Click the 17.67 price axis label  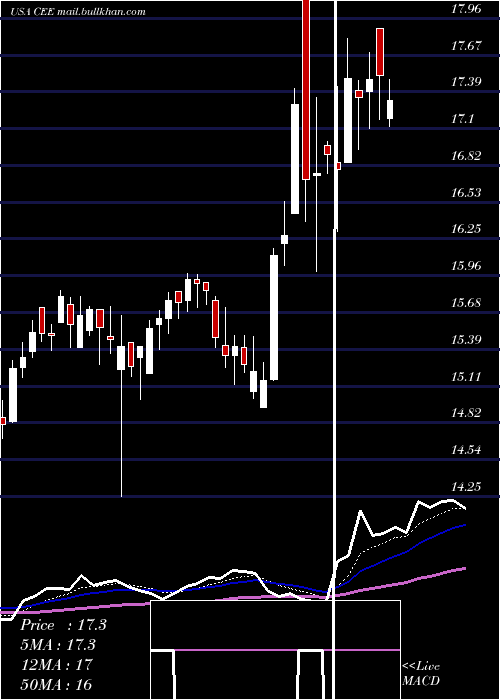click(x=466, y=46)
